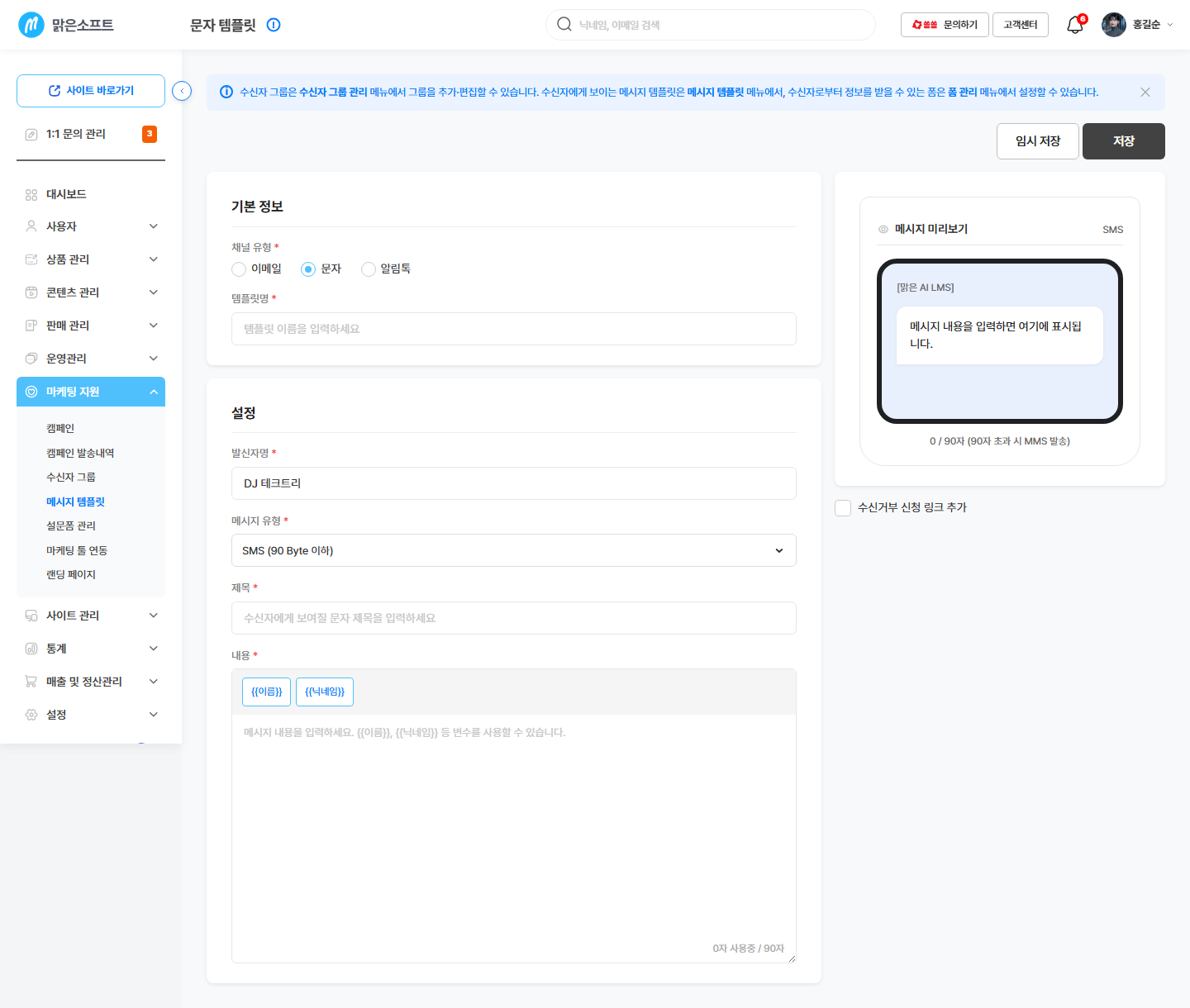
Task: Click the dark 저장 button
Action: tap(1124, 141)
